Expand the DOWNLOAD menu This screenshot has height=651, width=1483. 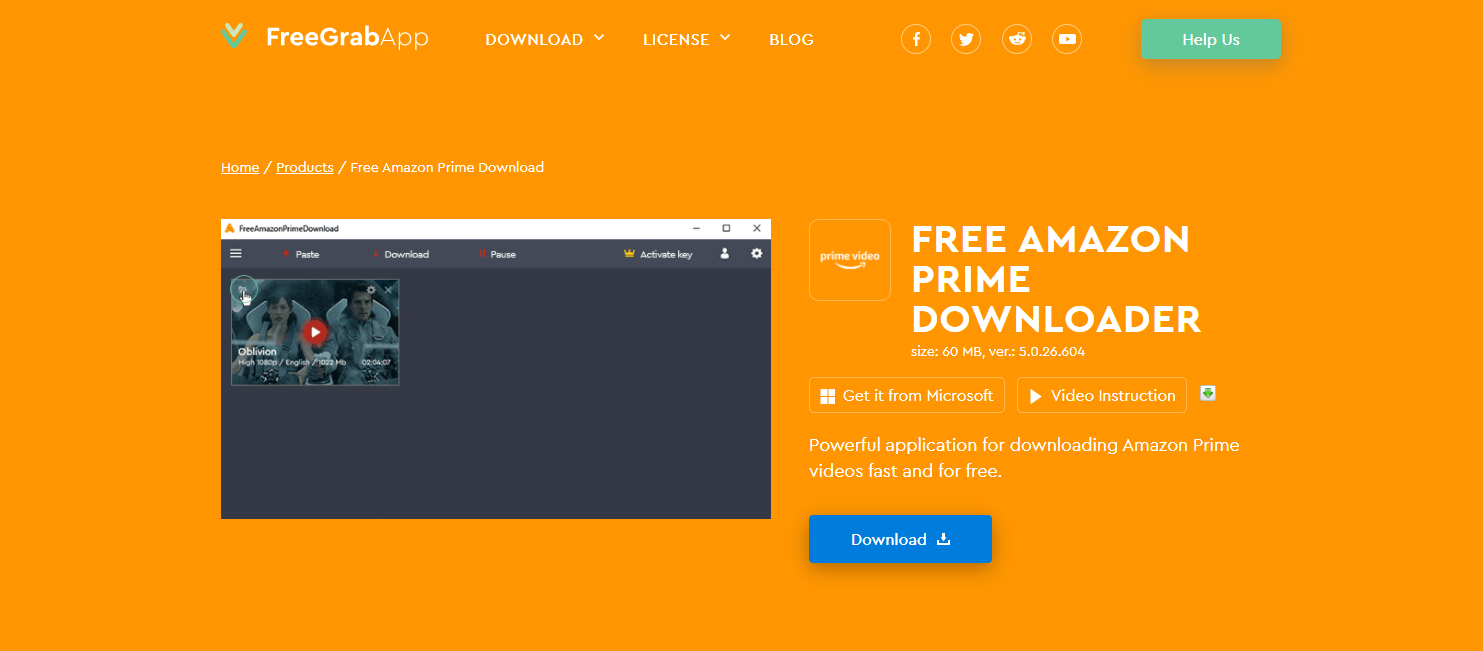545,39
